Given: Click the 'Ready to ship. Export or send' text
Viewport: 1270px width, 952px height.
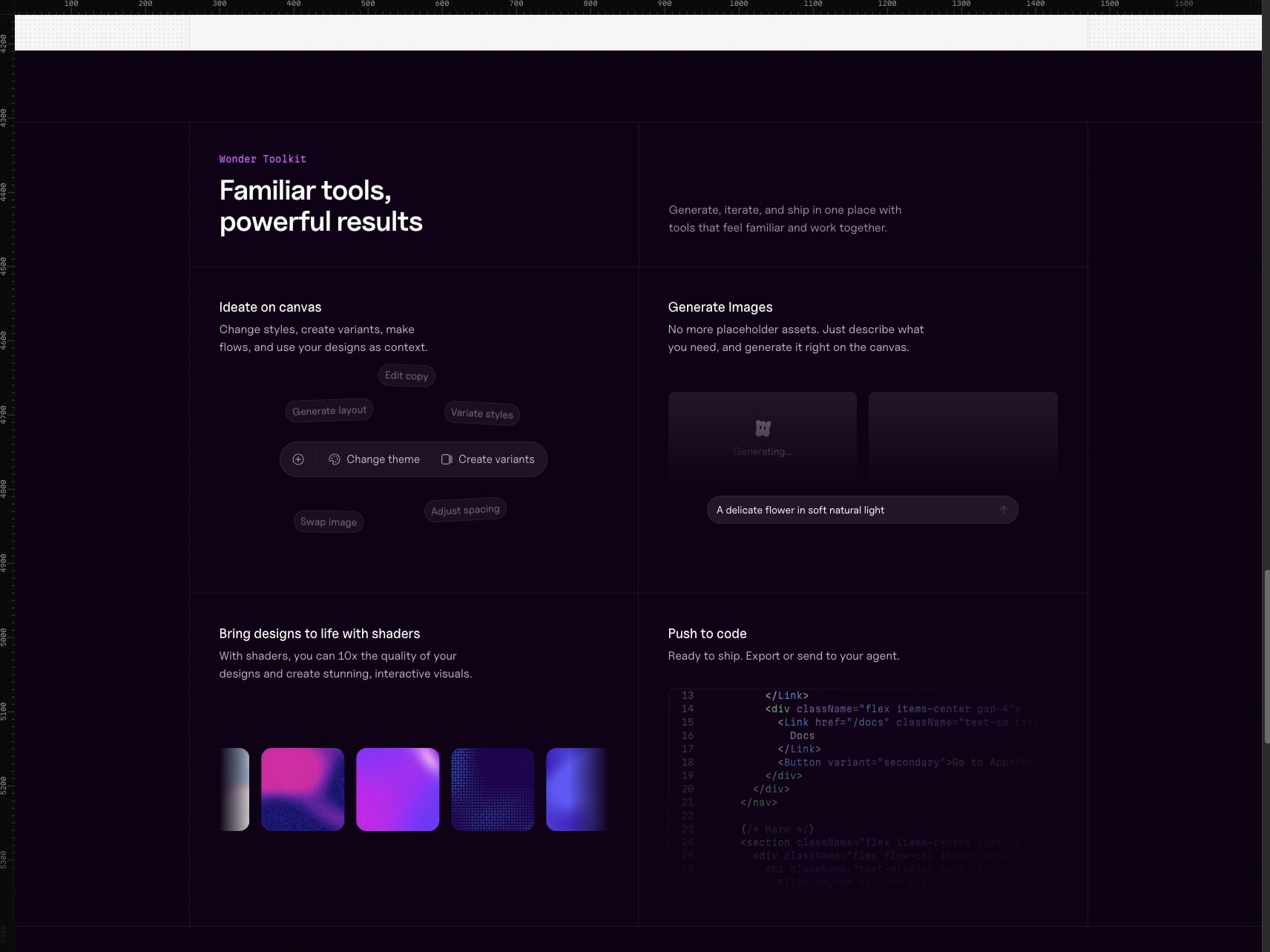Looking at the screenshot, I should (783, 656).
